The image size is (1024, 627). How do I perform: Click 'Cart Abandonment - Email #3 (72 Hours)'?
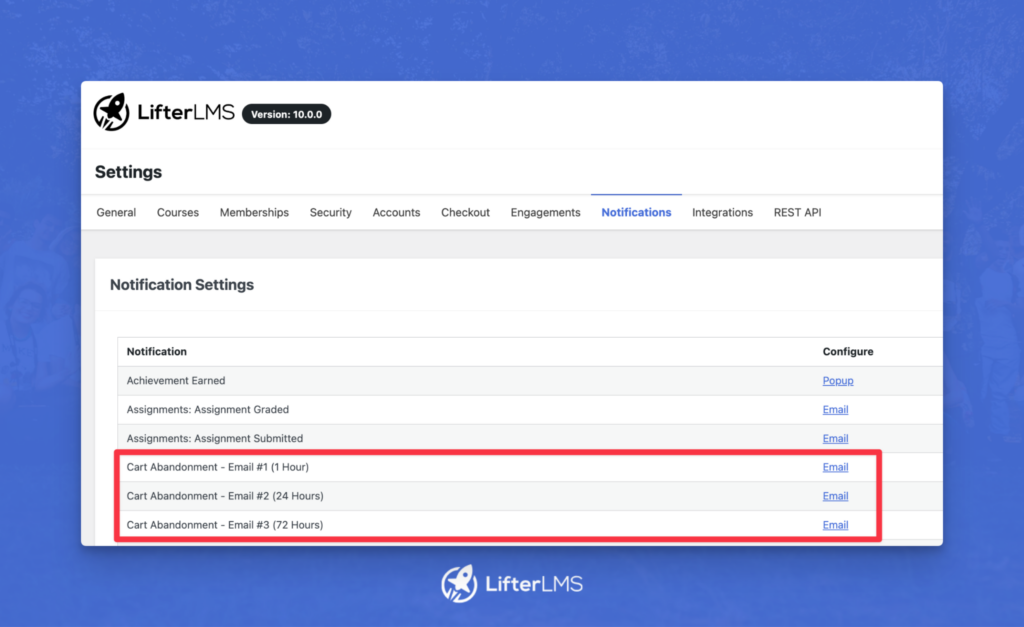click(225, 524)
